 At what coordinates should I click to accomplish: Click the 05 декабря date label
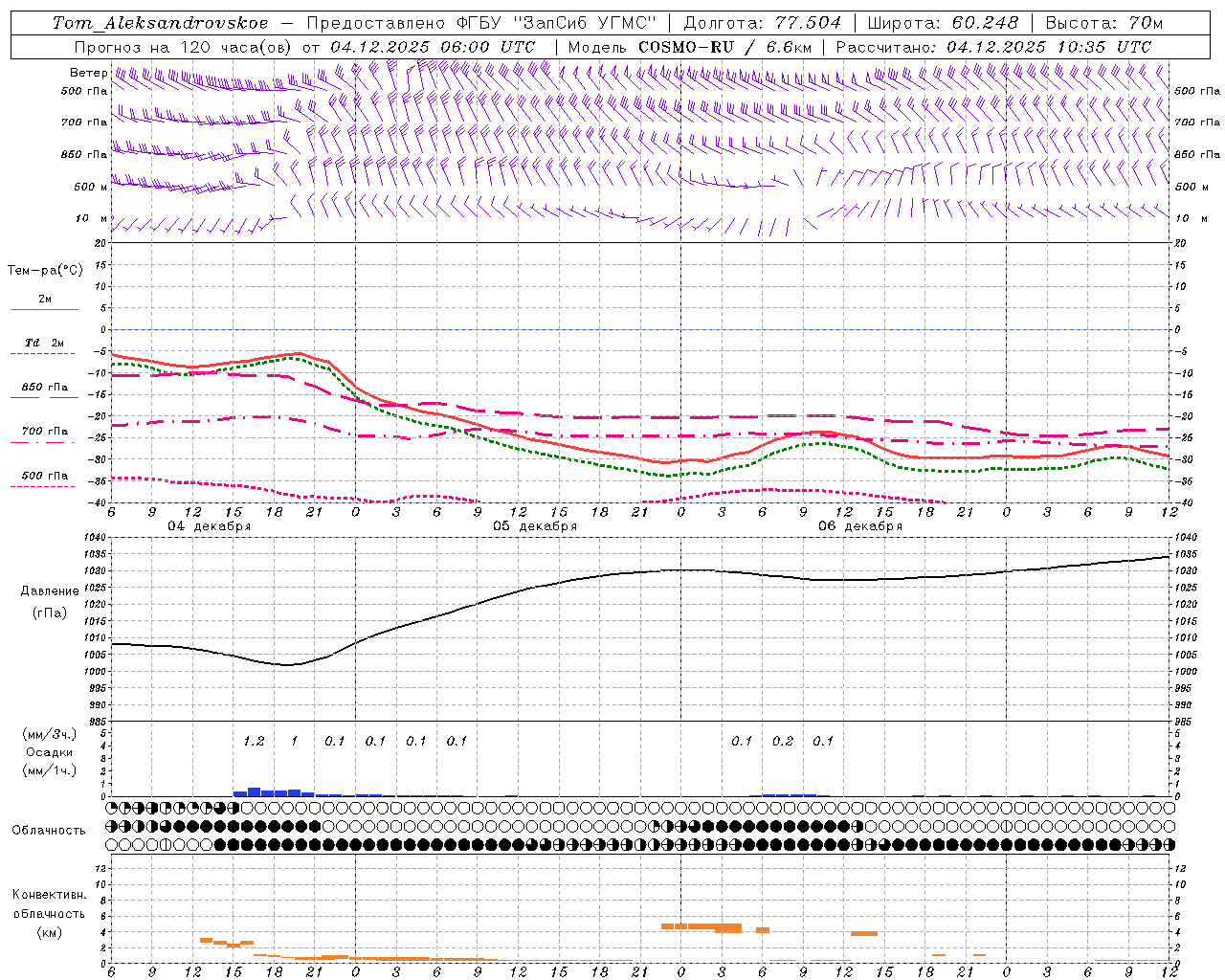coord(536,526)
